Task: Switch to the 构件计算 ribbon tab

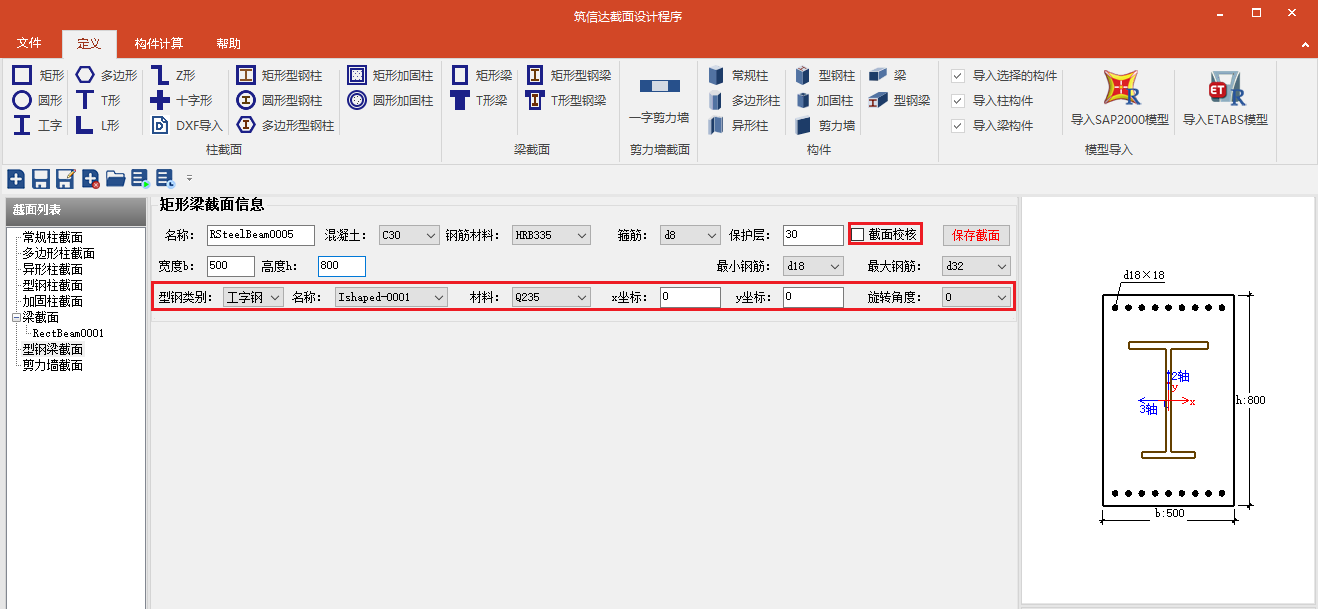Action: (x=159, y=44)
